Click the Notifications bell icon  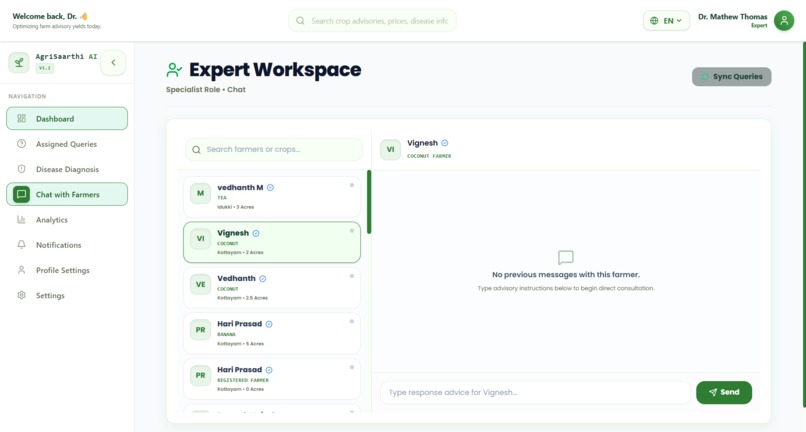pyautogui.click(x=22, y=245)
